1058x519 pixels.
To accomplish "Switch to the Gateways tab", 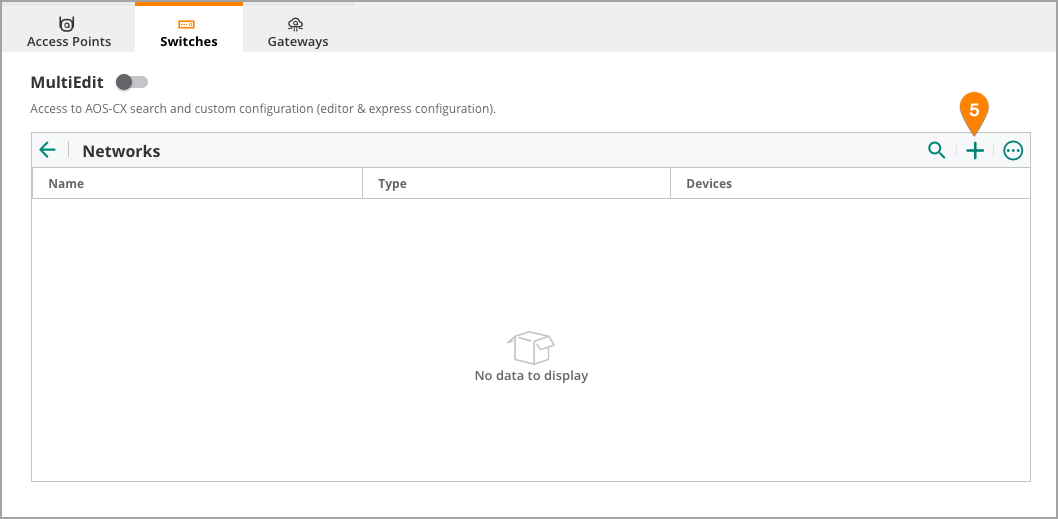I will 298,34.
